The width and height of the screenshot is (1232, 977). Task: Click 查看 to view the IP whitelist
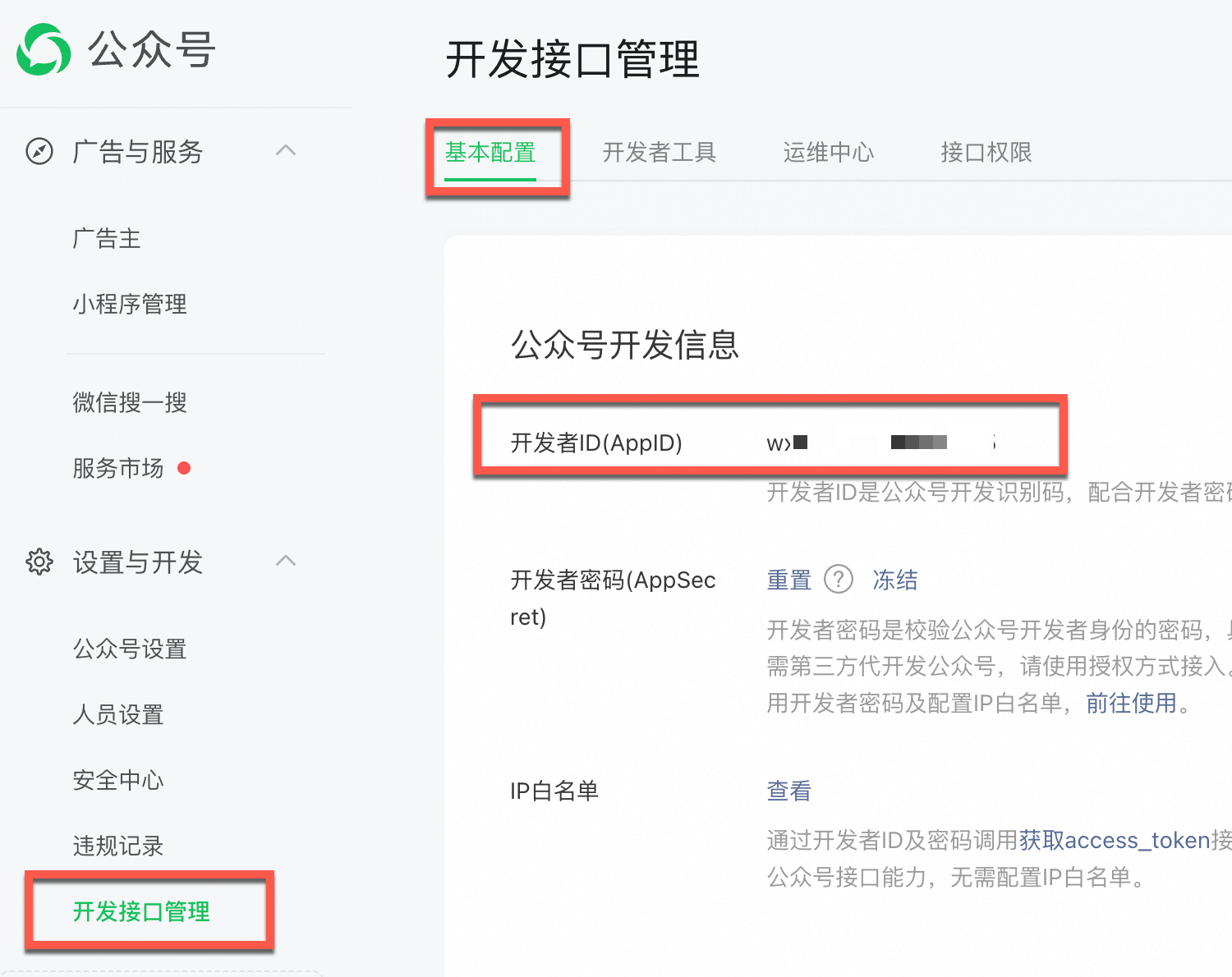(x=788, y=791)
